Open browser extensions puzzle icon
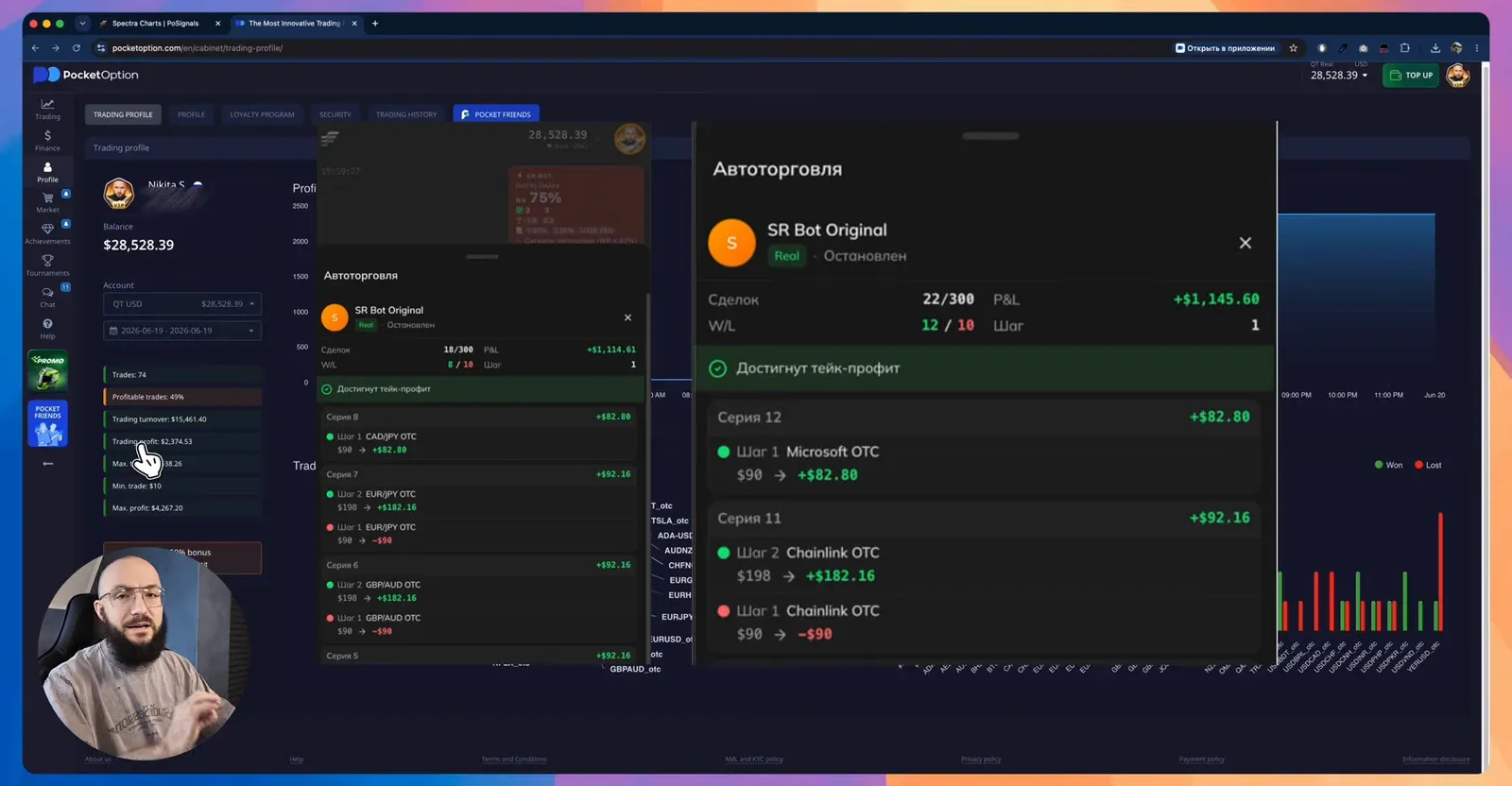Screen dimensions: 1512x786 point(1405,48)
